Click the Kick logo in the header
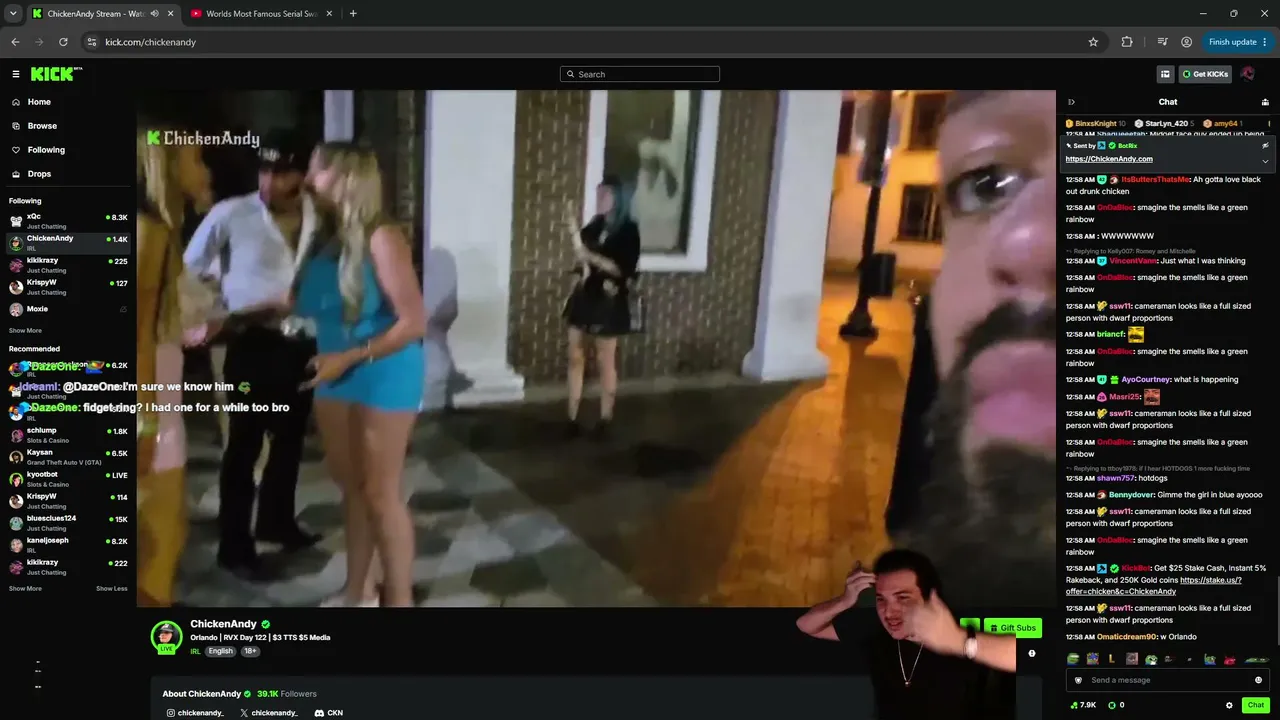This screenshot has width=1280, height=720. (56, 74)
